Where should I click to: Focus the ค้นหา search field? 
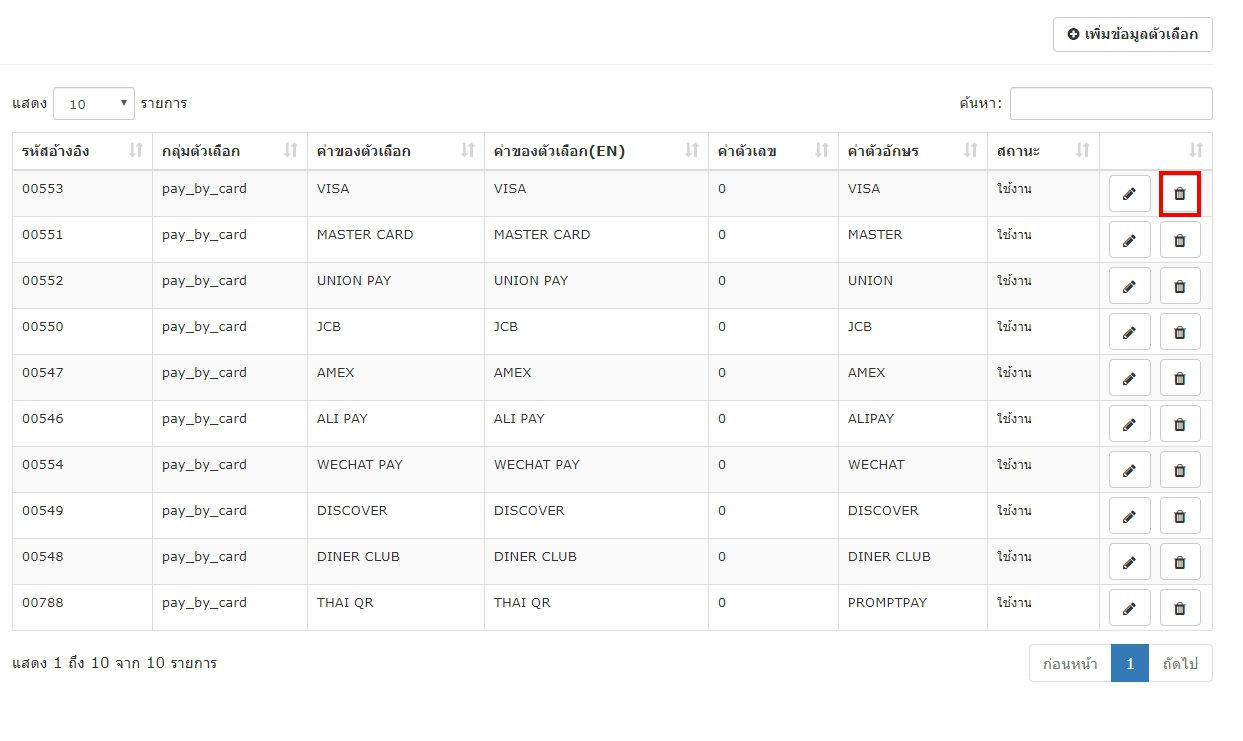[x=1111, y=103]
